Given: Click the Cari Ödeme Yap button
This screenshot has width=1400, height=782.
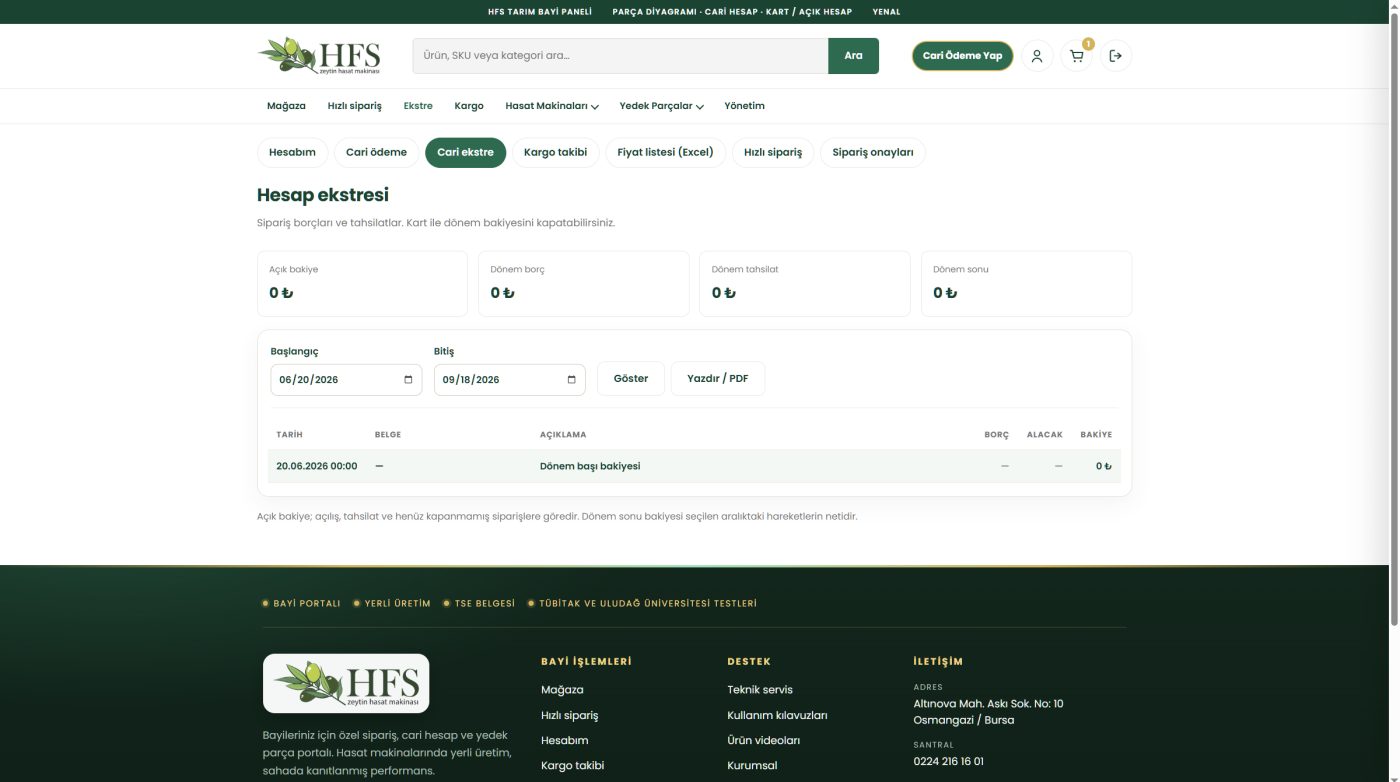Looking at the screenshot, I should (x=962, y=56).
